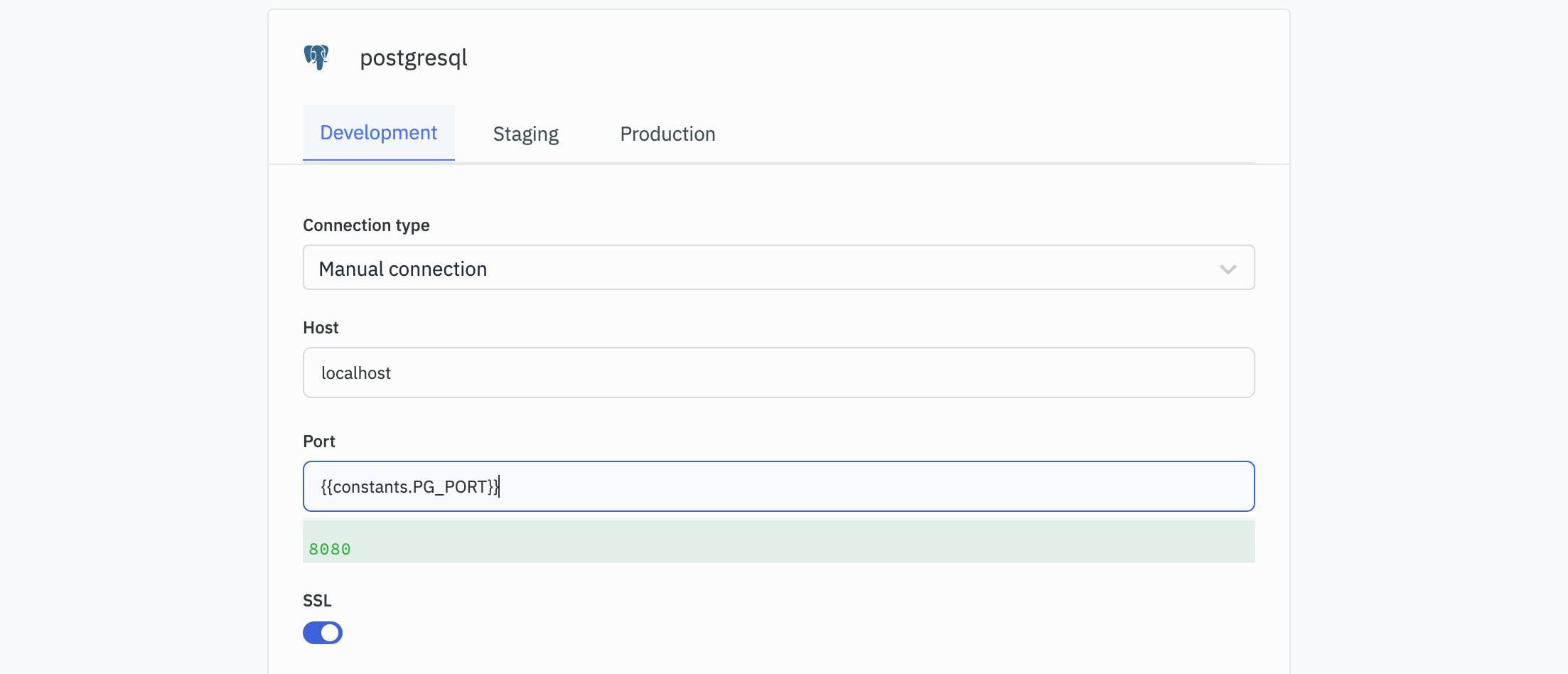
Task: Click the postgresql data source name
Action: 413,58
